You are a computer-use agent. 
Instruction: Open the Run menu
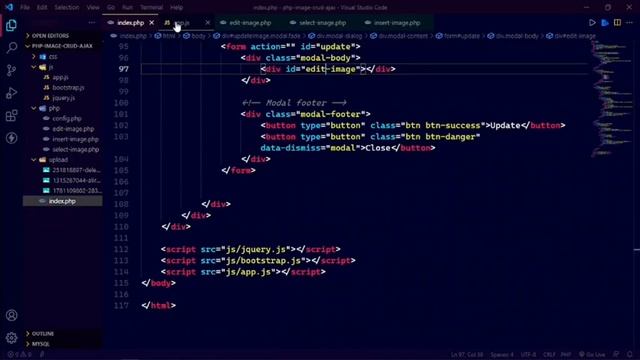tap(127, 7)
